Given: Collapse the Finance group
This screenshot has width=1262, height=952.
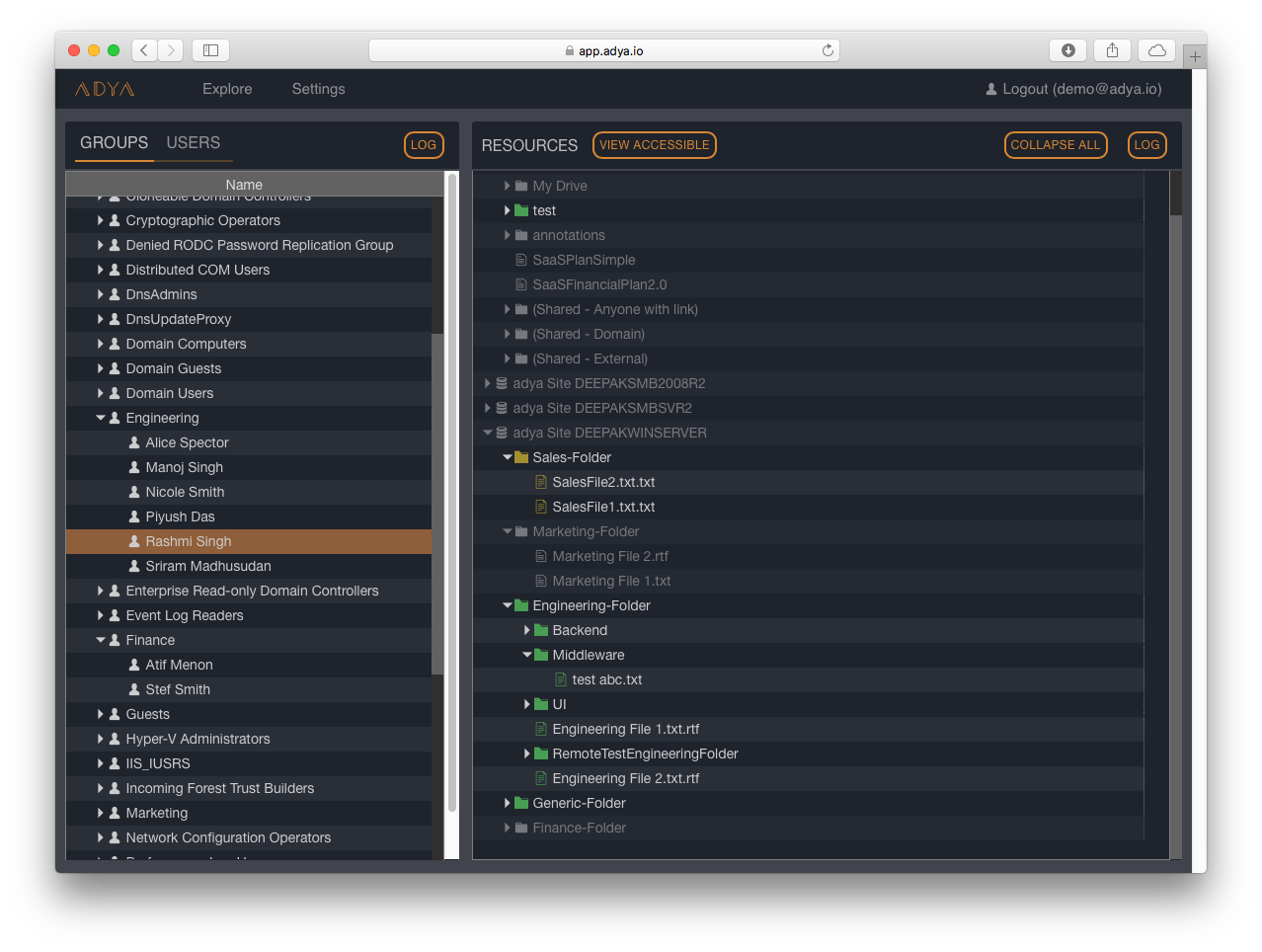Looking at the screenshot, I should tap(100, 640).
